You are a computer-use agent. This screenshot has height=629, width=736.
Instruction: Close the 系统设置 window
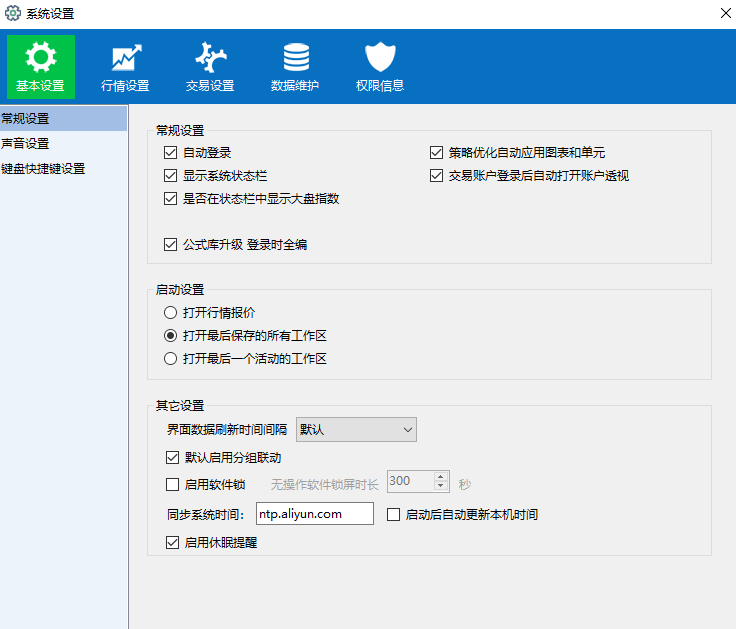724,14
